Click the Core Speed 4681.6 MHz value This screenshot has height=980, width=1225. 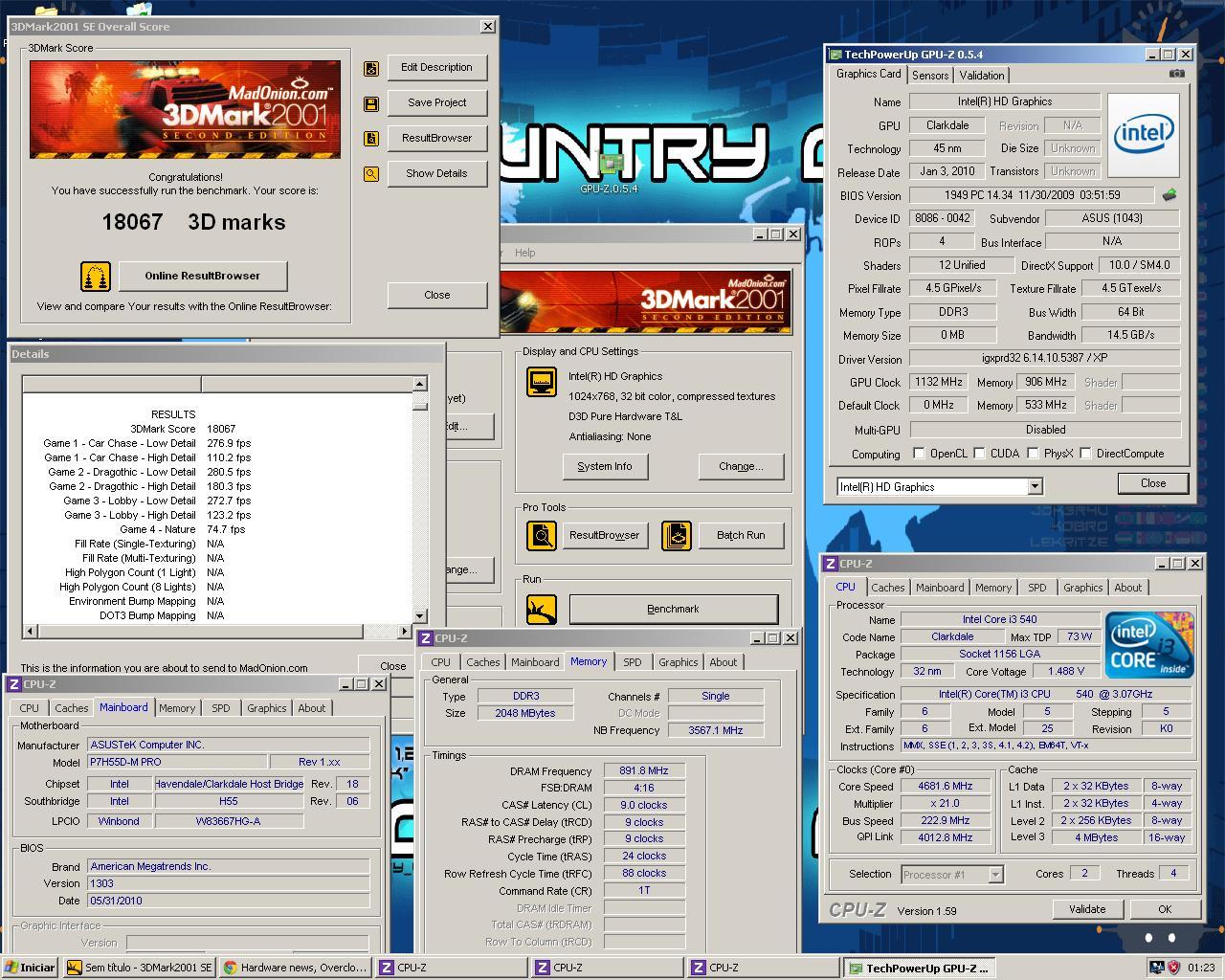[947, 787]
